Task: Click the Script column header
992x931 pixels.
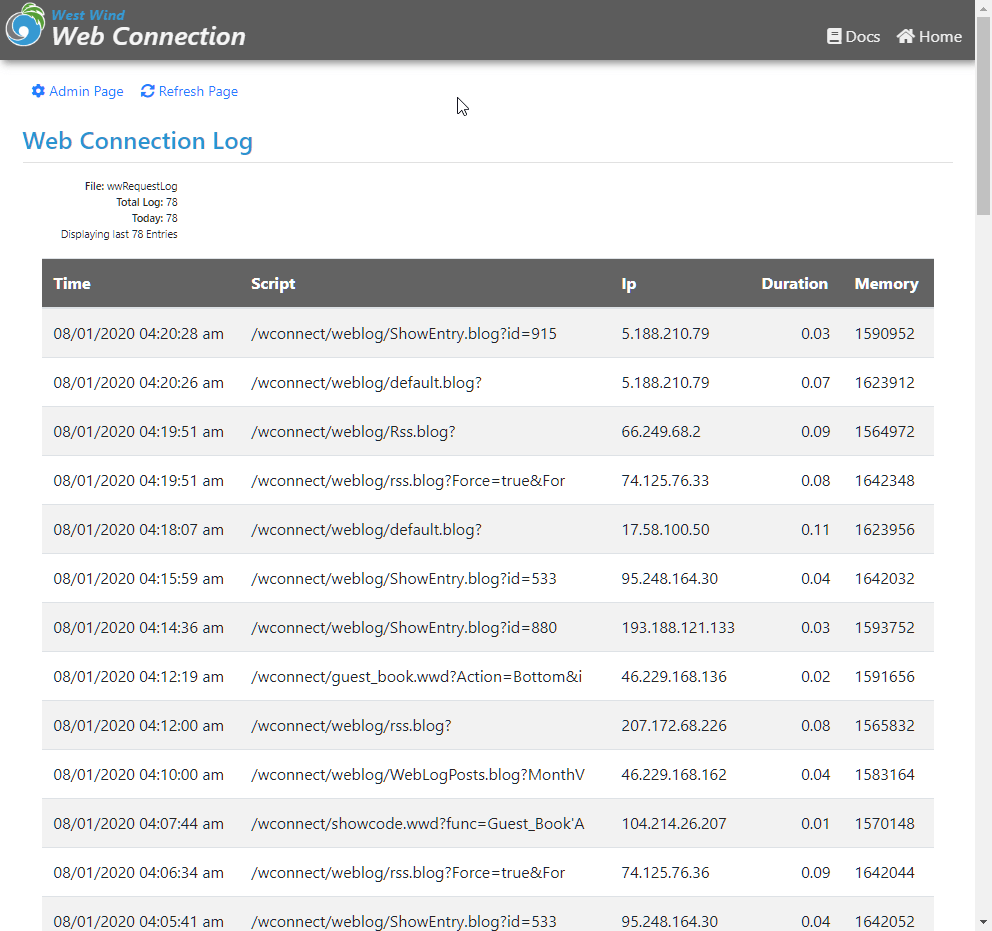Action: (x=273, y=284)
